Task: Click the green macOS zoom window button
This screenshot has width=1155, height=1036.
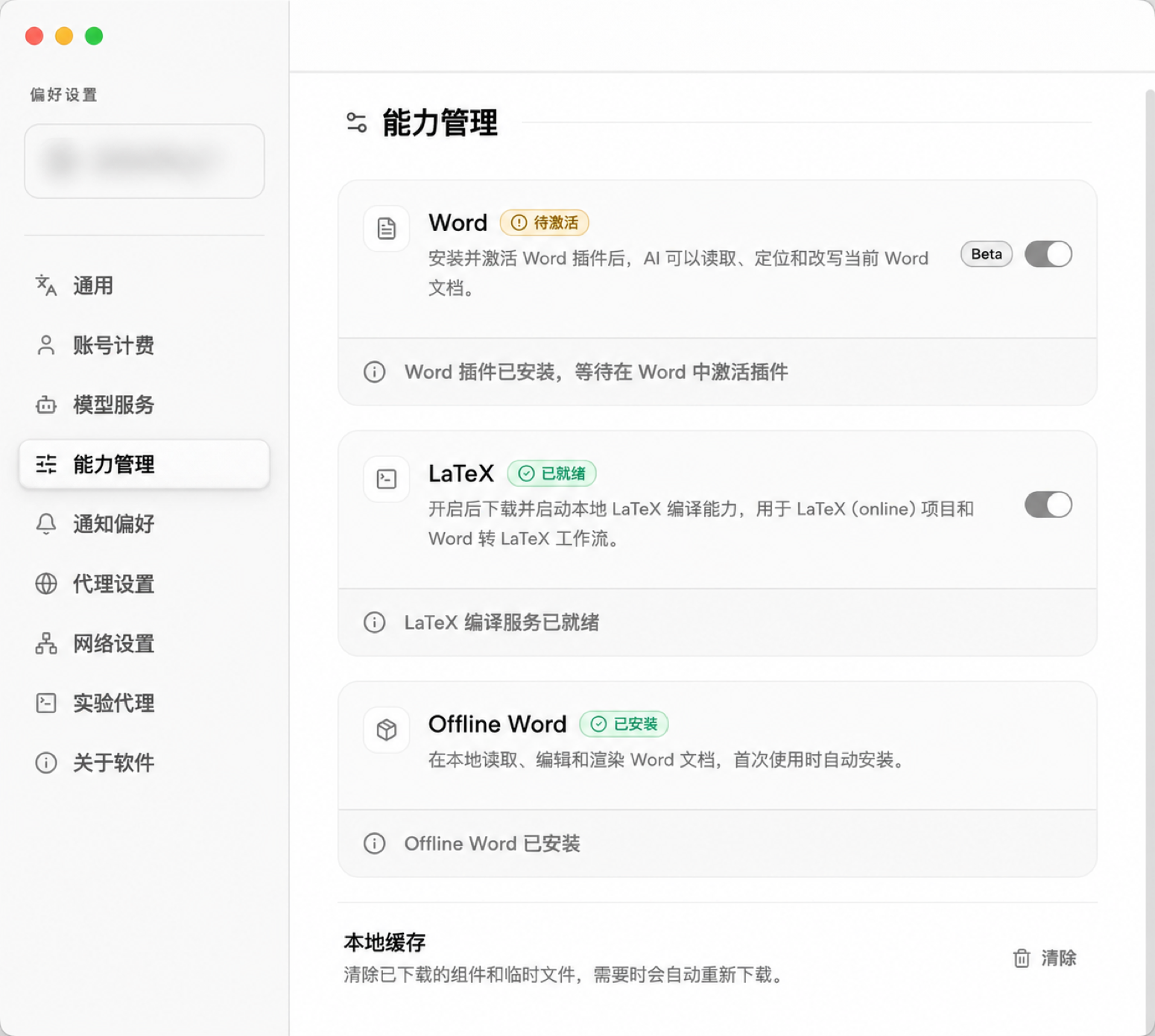Action: click(94, 36)
